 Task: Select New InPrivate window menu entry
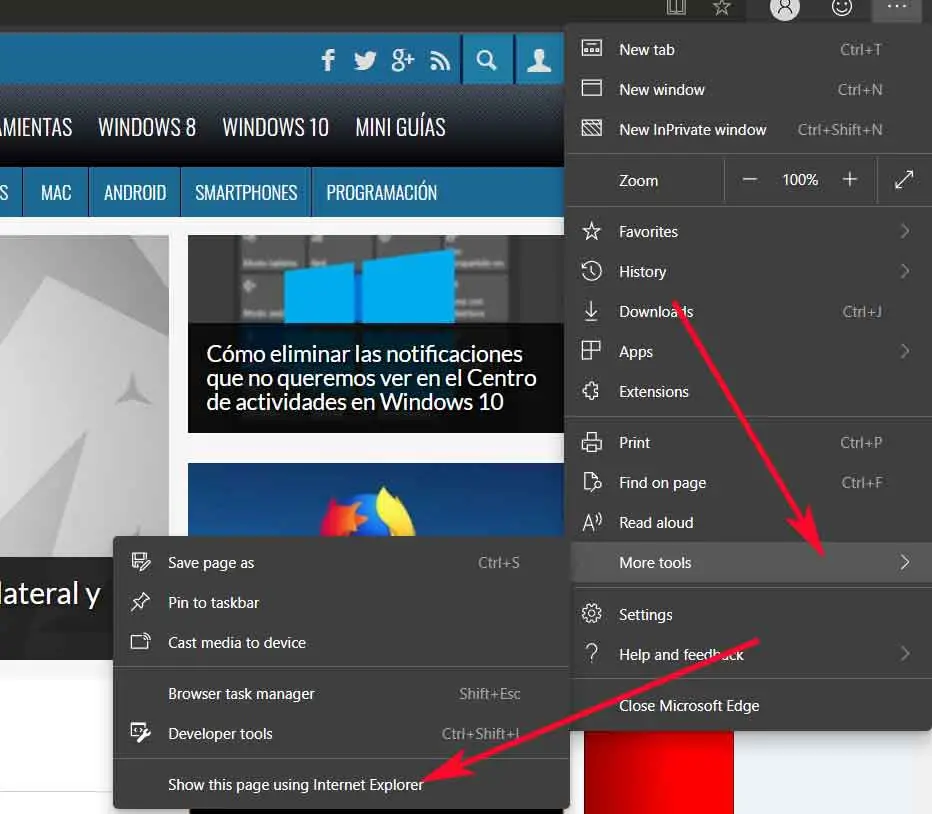749,129
